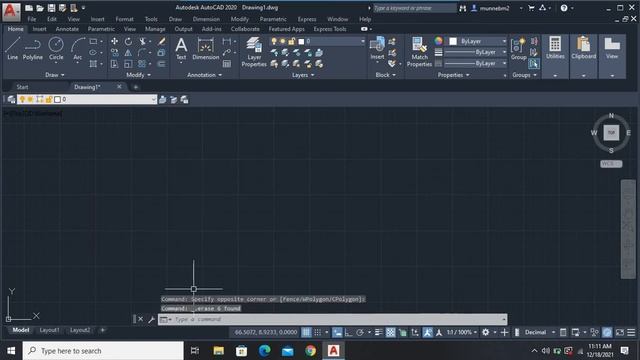Open the Parametric ribbon tab
The image size is (640, 360).
(x=101, y=29)
